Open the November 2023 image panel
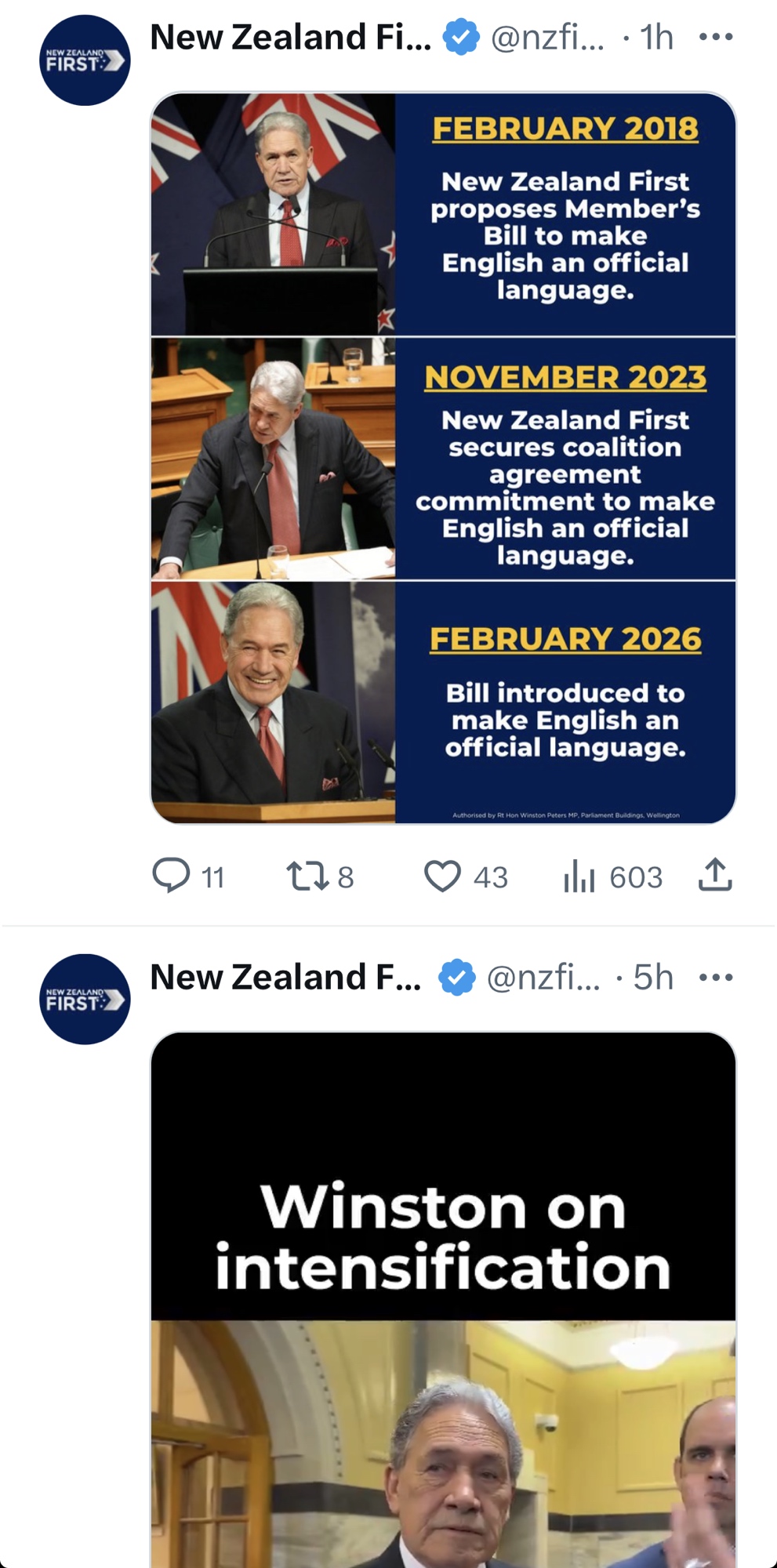Image resolution: width=777 pixels, height=1568 pixels. 443,459
